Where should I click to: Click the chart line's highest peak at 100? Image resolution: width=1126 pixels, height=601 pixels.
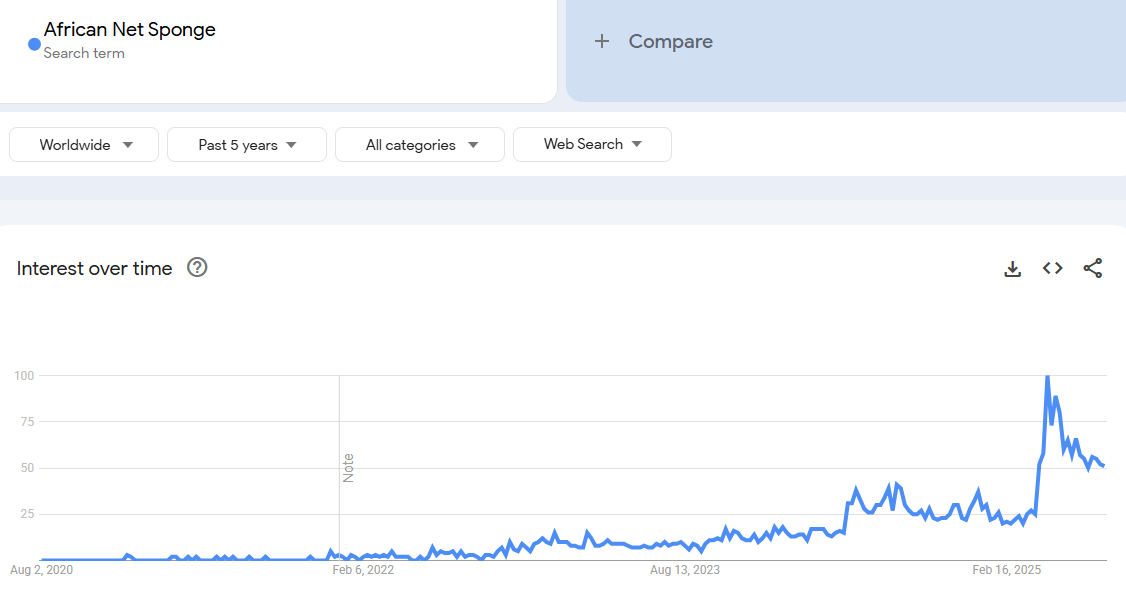tap(1047, 377)
